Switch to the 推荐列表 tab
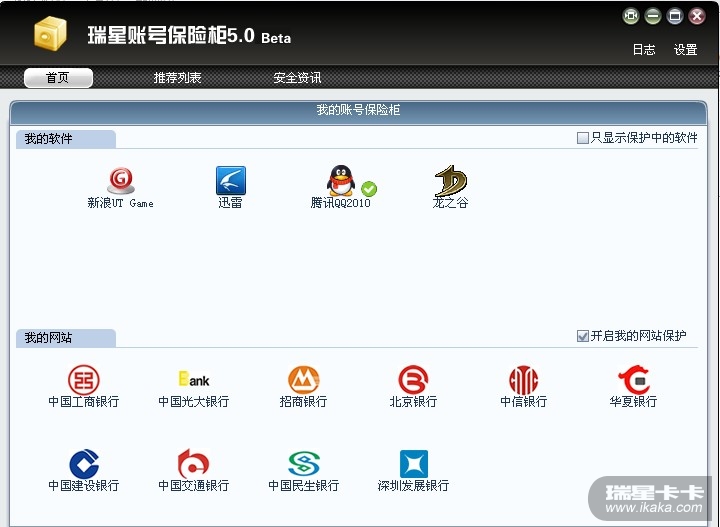Viewport: 720px width, 527px height. [177, 78]
